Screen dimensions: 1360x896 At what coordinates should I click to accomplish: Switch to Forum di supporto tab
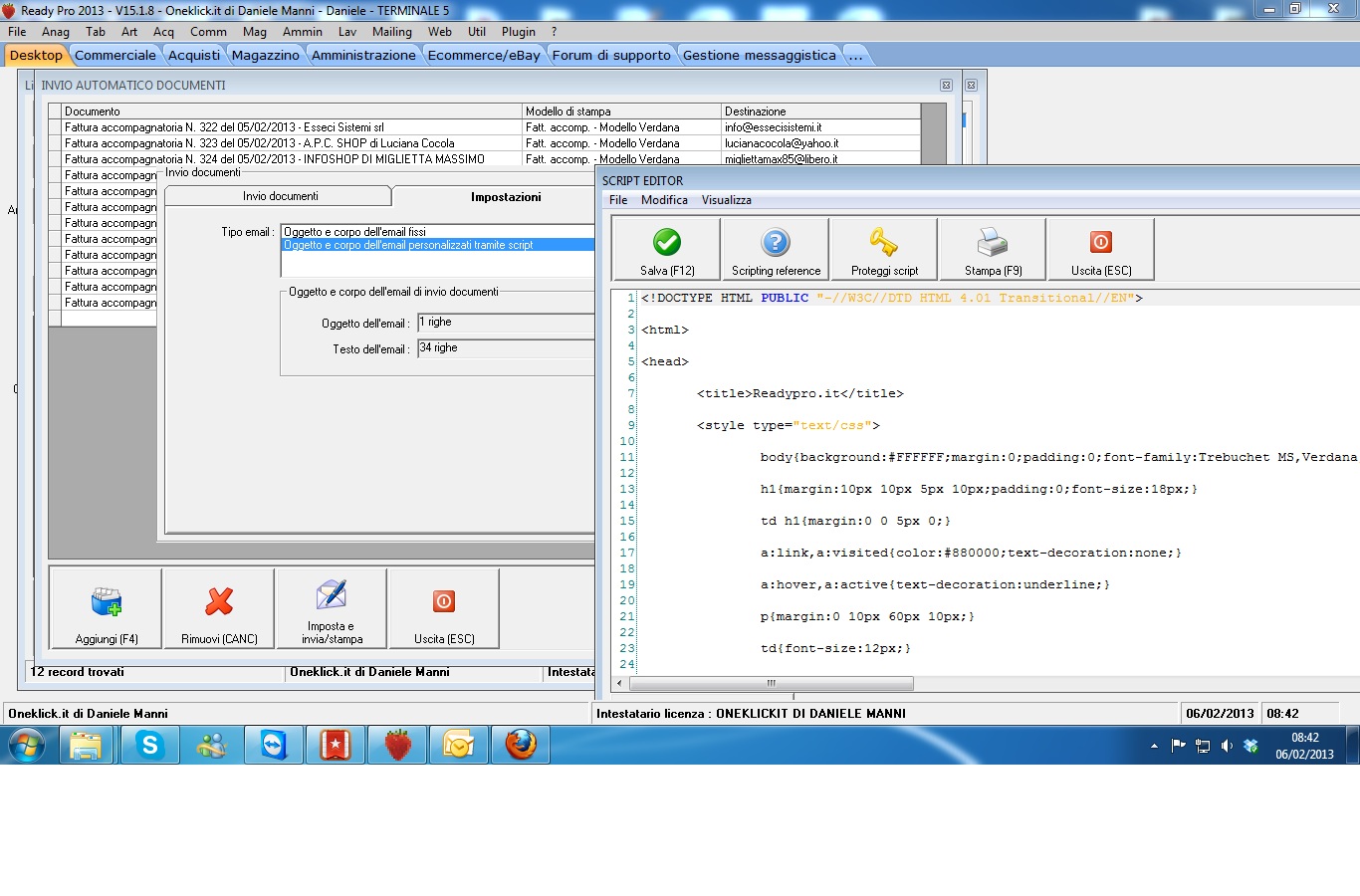[611, 55]
